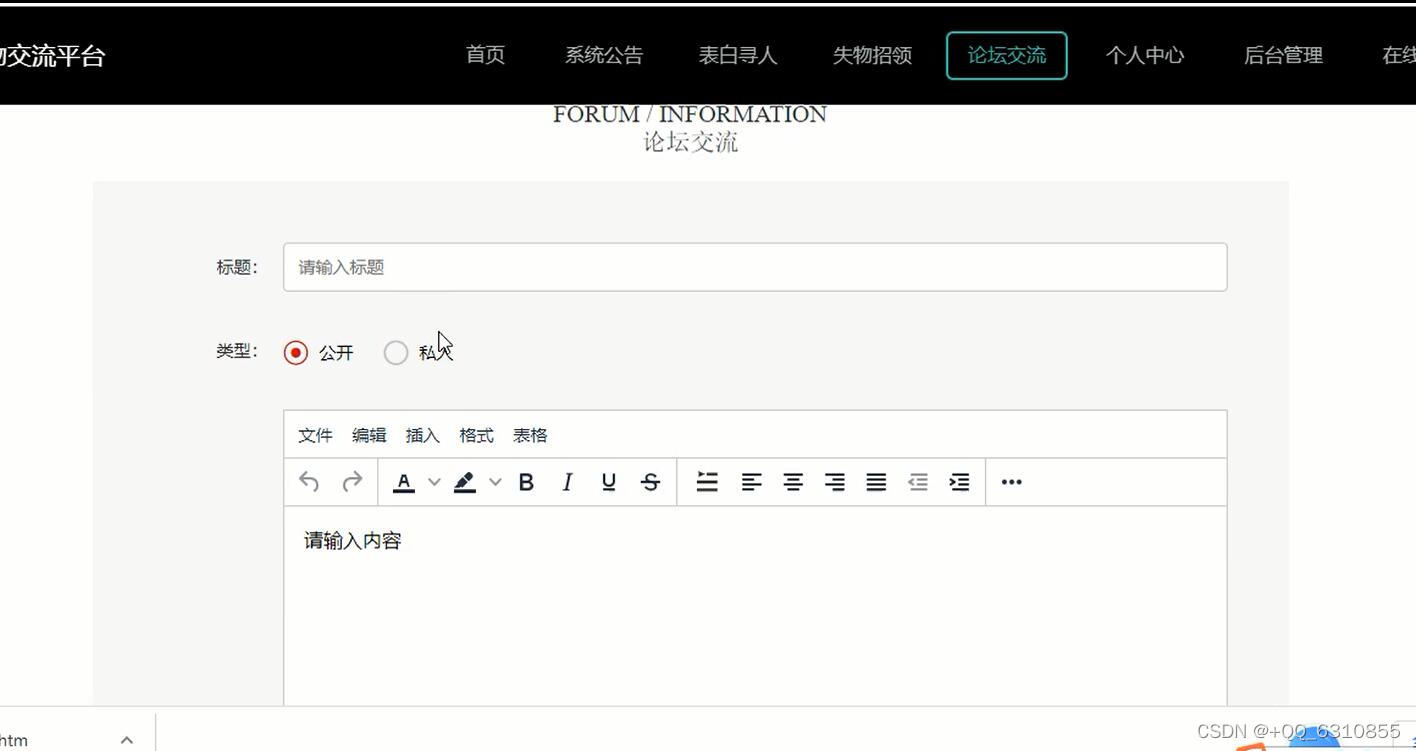Viewport: 1416px width, 751px height.
Task: Open 个人中心 page
Action: click(x=1145, y=55)
